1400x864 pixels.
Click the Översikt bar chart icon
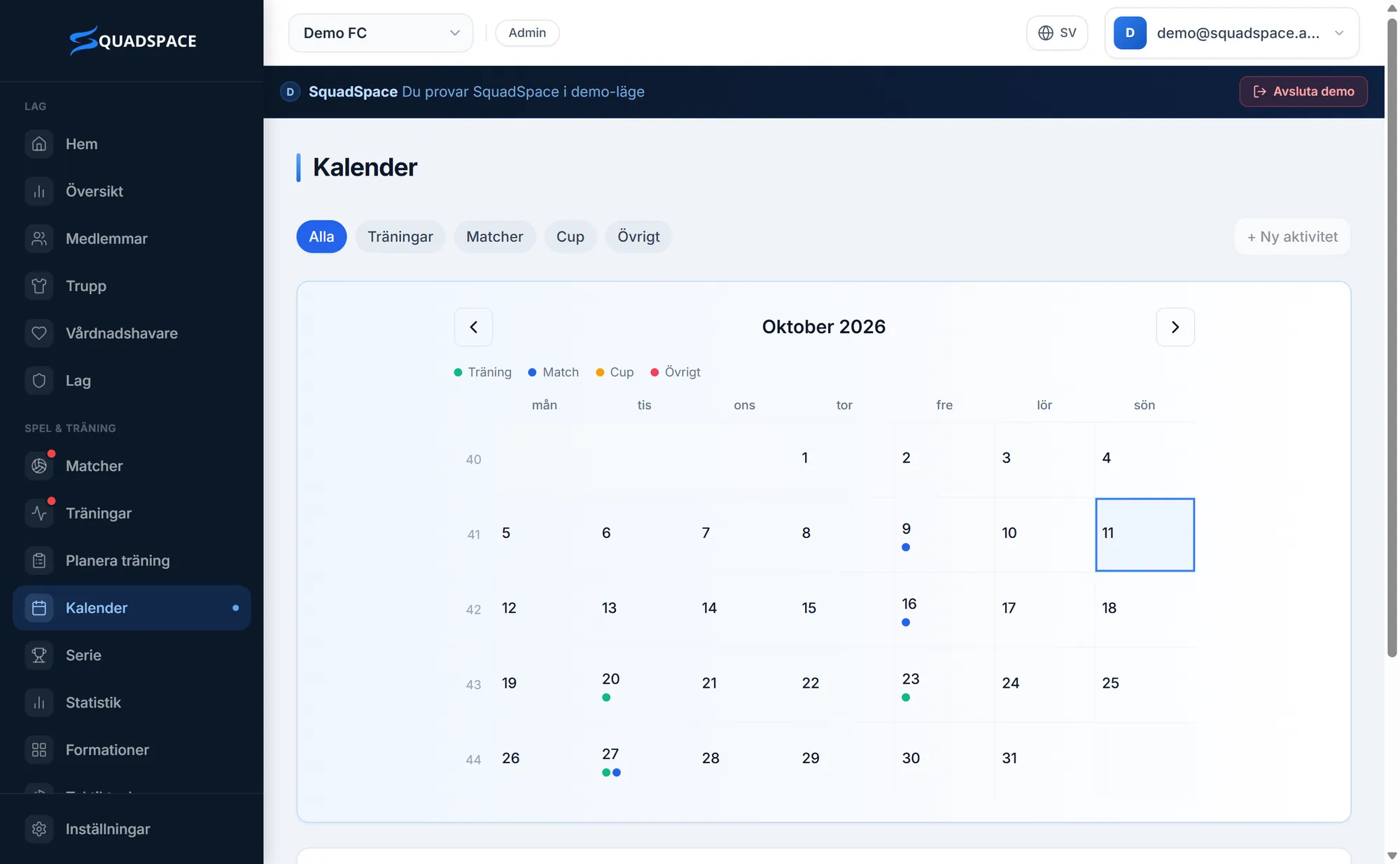pyautogui.click(x=39, y=191)
